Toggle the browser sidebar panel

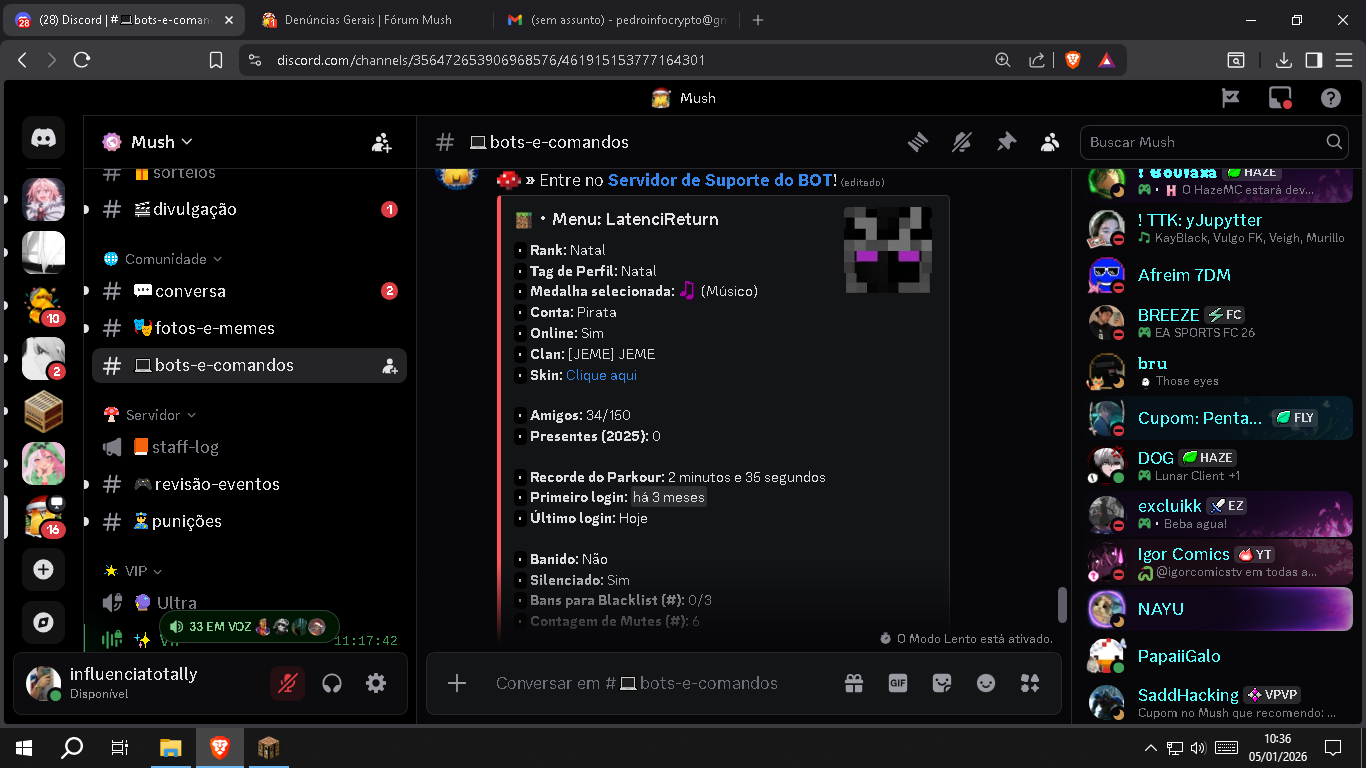(1314, 60)
